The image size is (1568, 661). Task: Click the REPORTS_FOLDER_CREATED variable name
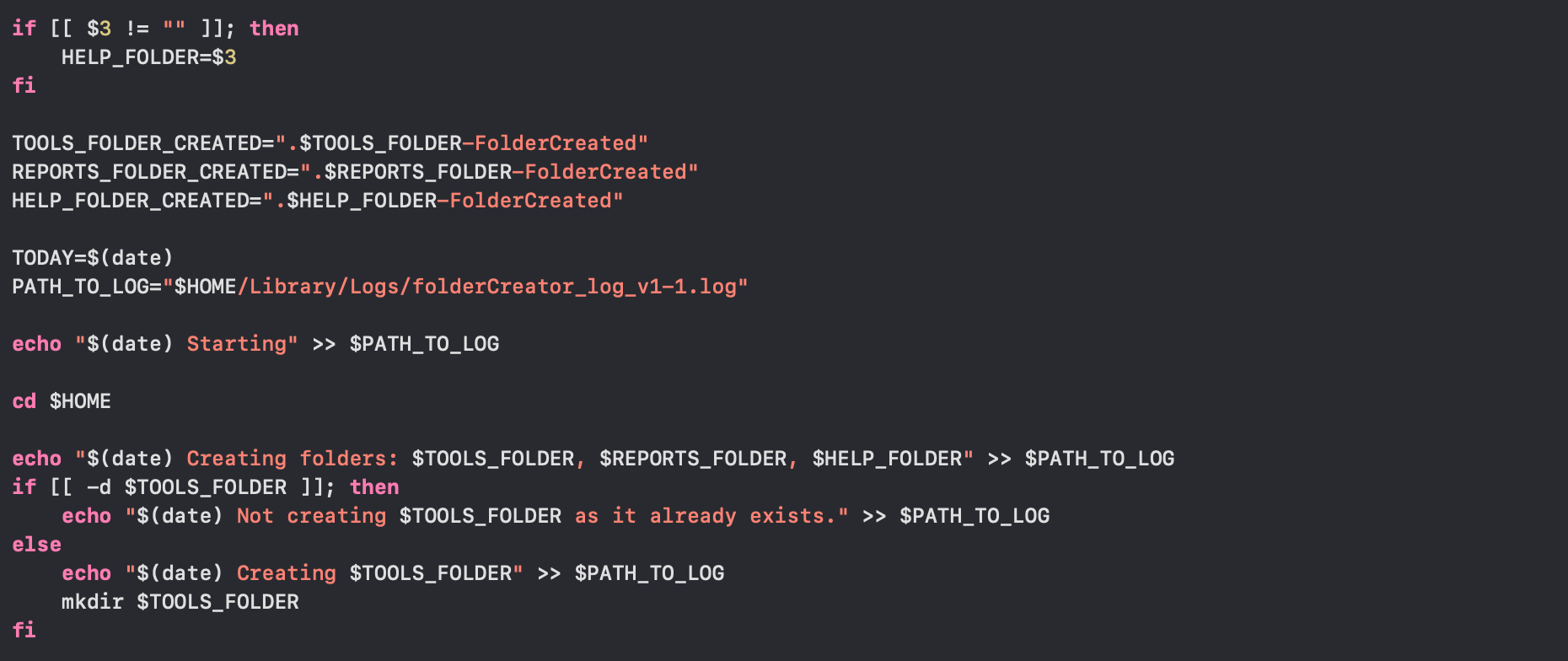coord(149,172)
